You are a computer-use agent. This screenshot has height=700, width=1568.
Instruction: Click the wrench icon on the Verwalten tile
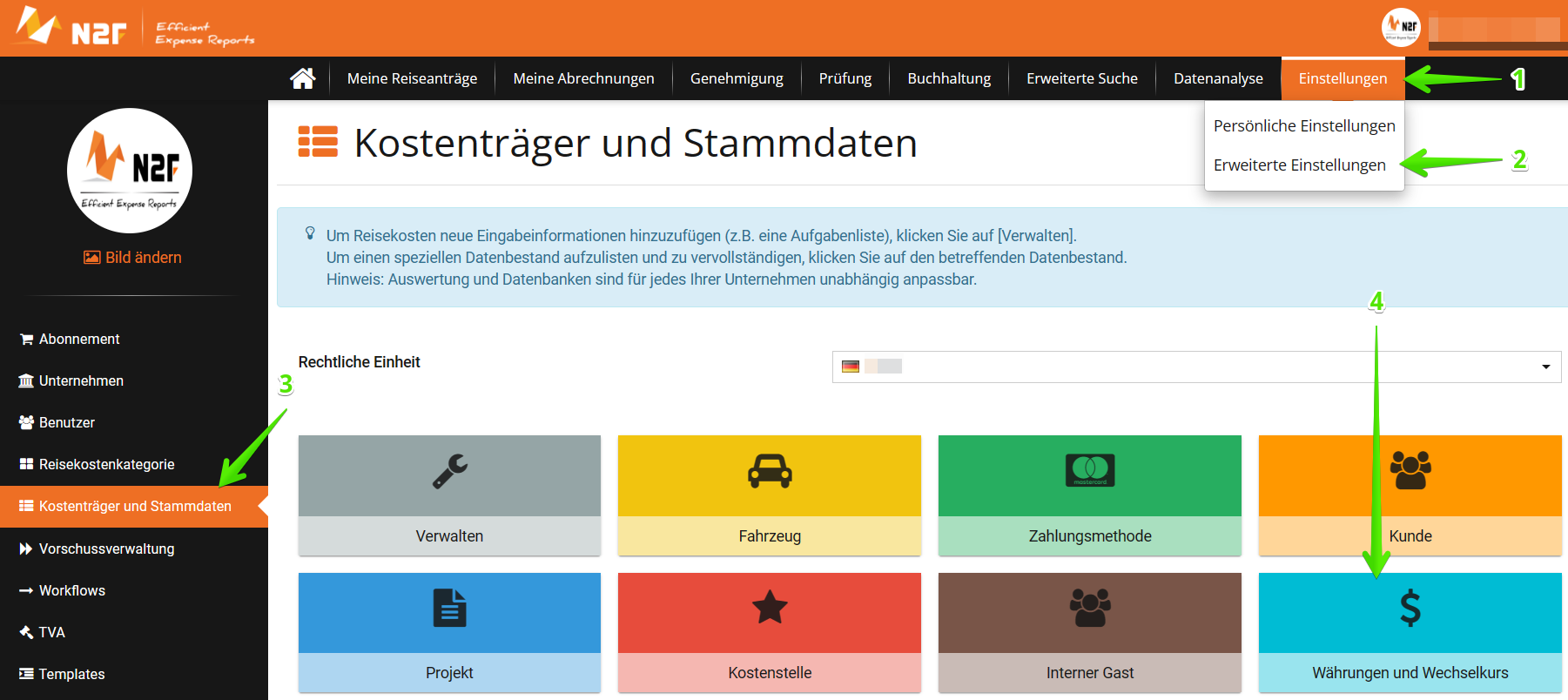point(450,471)
